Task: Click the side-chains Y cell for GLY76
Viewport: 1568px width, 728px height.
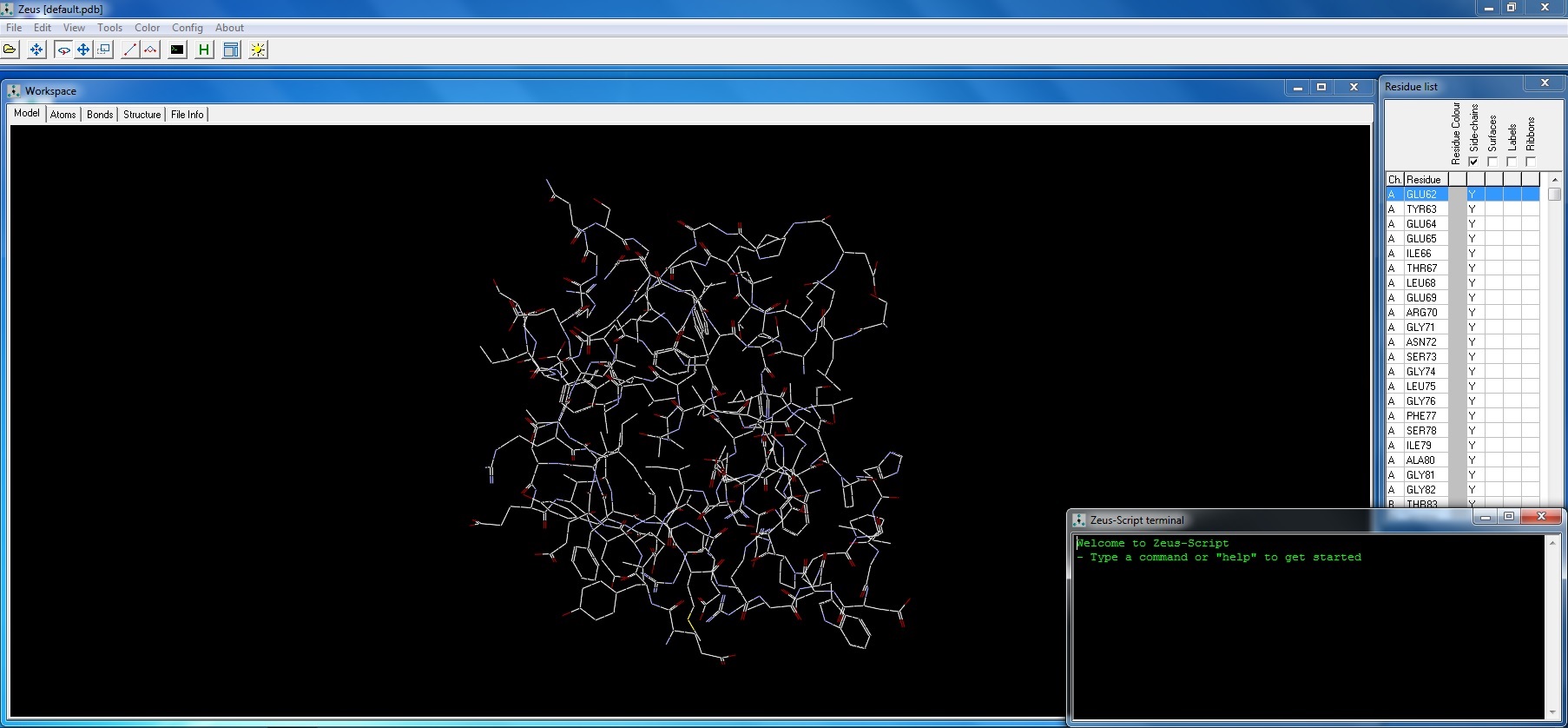Action: (1476, 401)
